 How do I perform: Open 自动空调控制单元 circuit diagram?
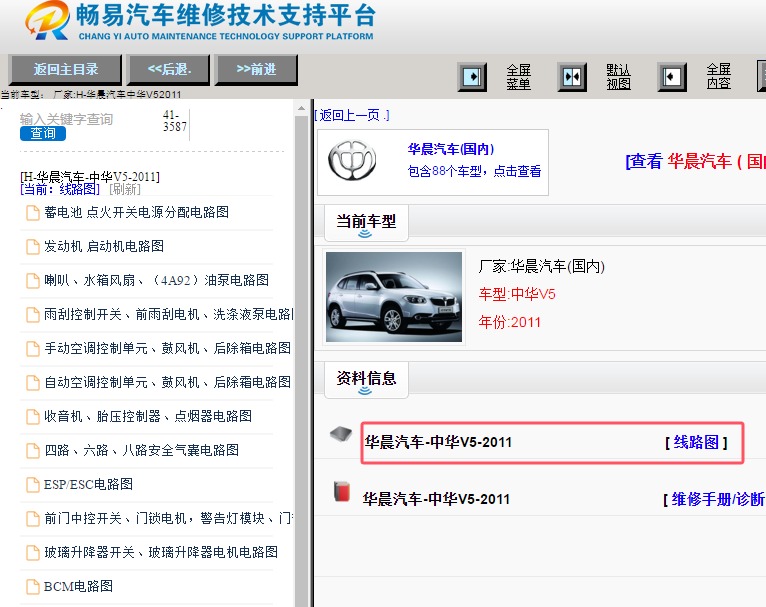point(168,382)
